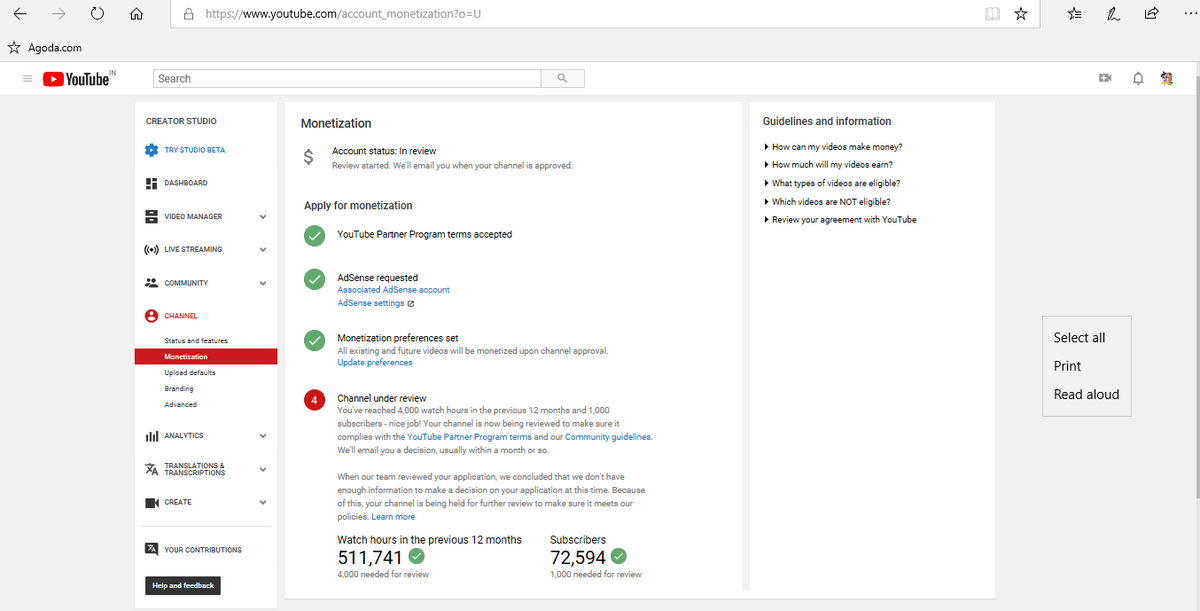Viewport: 1200px width, 611px height.
Task: Expand the Translations & Transcriptions chevron
Action: pyautogui.click(x=263, y=469)
